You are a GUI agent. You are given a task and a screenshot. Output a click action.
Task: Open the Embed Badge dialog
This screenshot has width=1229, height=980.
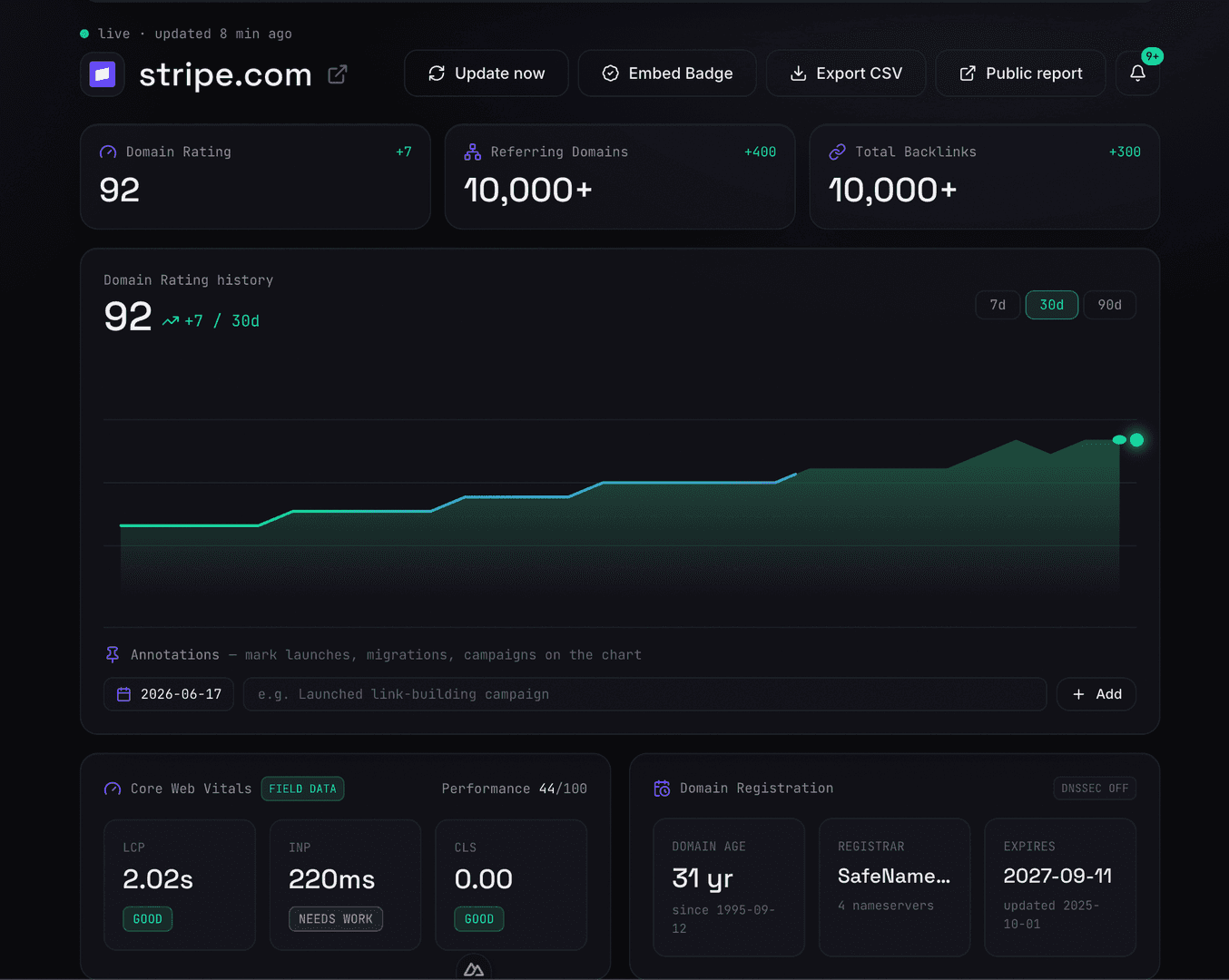[x=667, y=73]
